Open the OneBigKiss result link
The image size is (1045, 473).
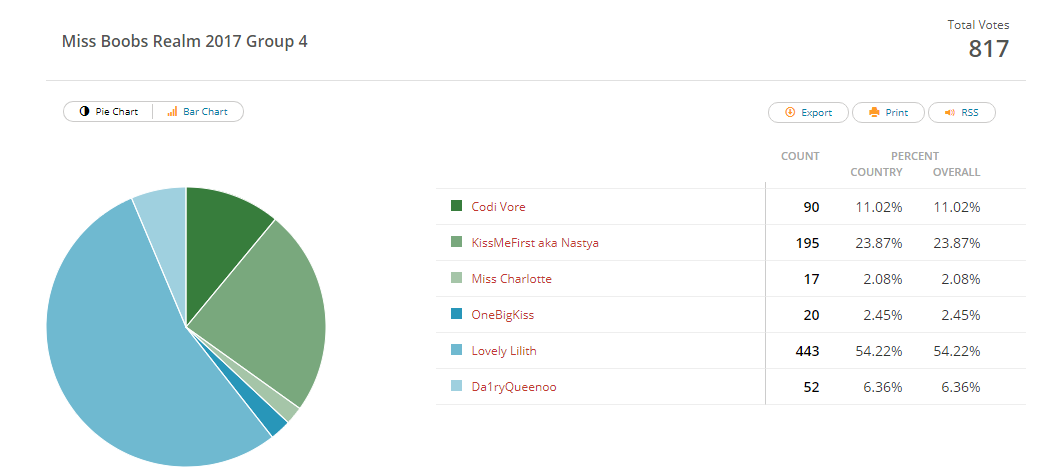[x=503, y=314]
